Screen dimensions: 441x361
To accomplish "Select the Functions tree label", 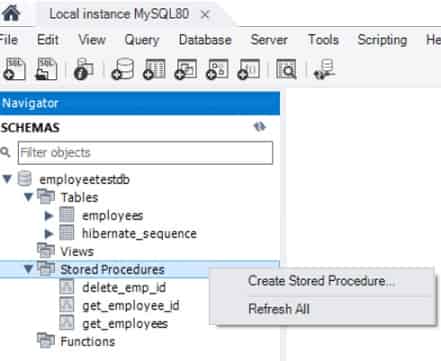I will click(x=88, y=341).
